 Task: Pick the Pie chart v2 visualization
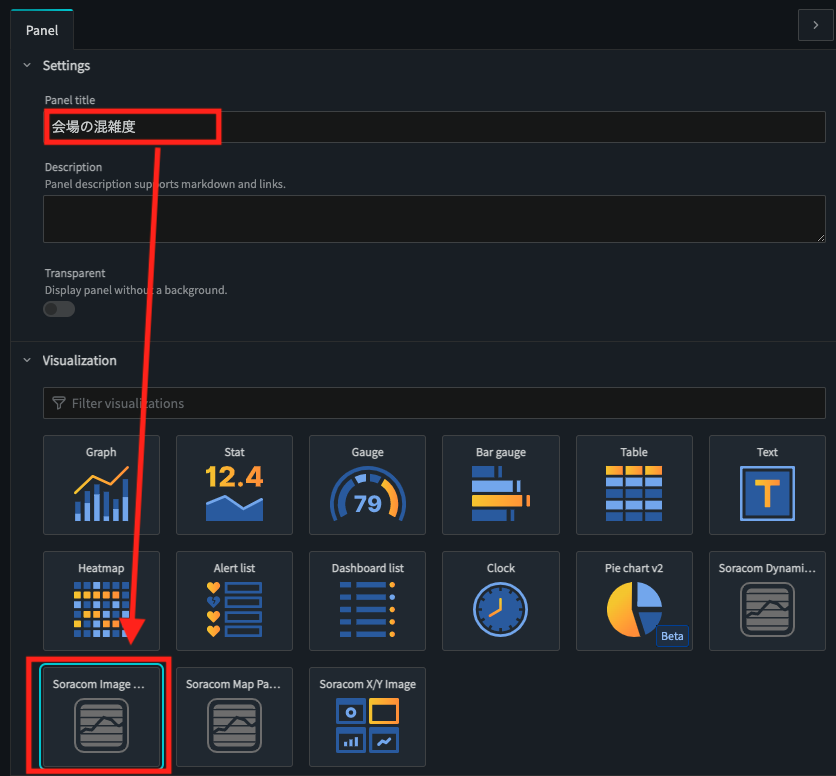(x=634, y=601)
